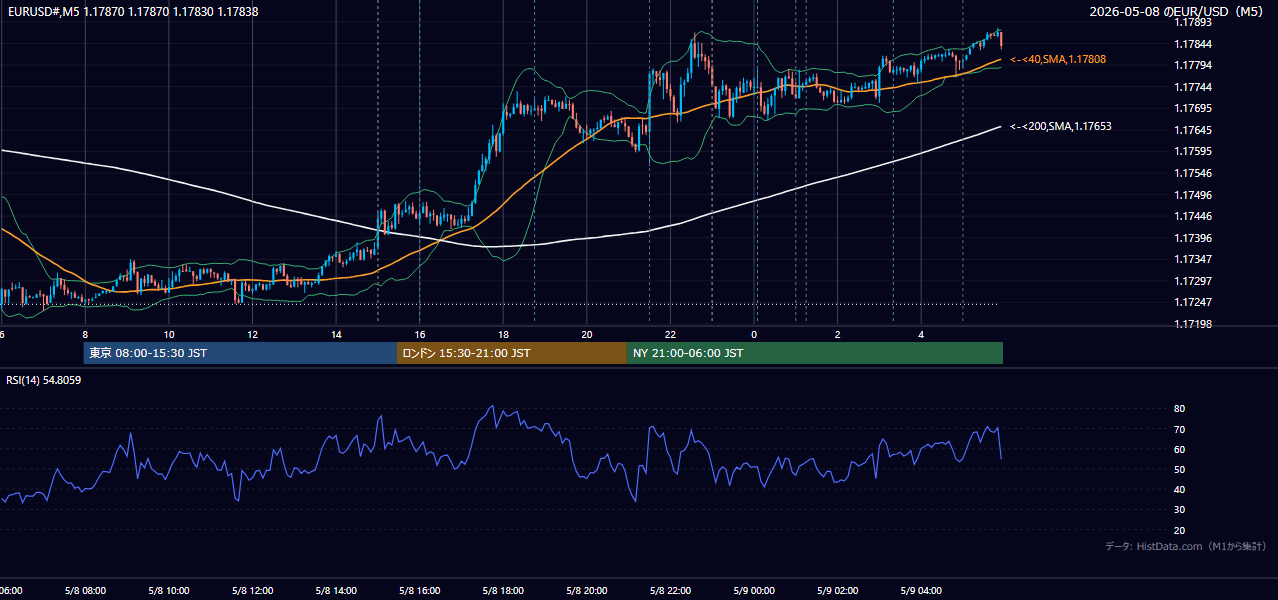This screenshot has height=600, width=1278.
Task: Click the RSI 40 level label
Action: click(x=1179, y=489)
